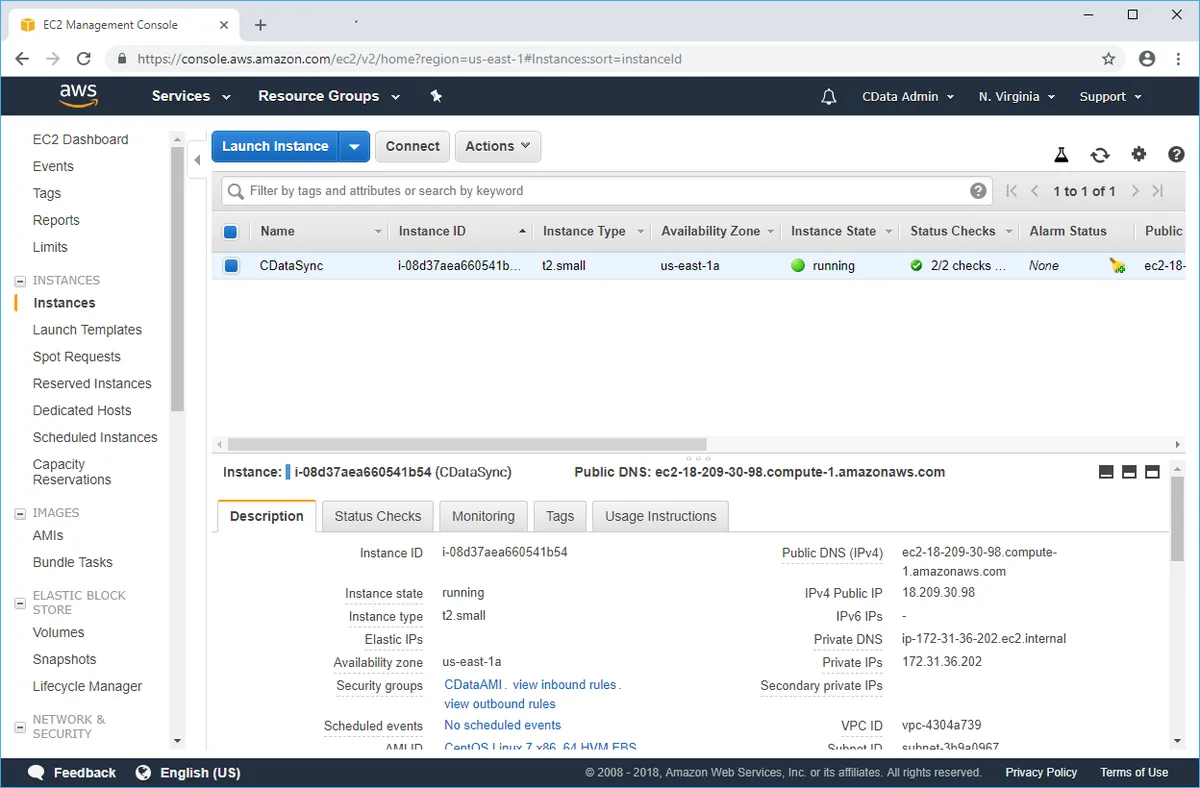Expand the Launch Instance dropdown arrow
Viewport: 1200px width, 788px height.
pos(355,146)
